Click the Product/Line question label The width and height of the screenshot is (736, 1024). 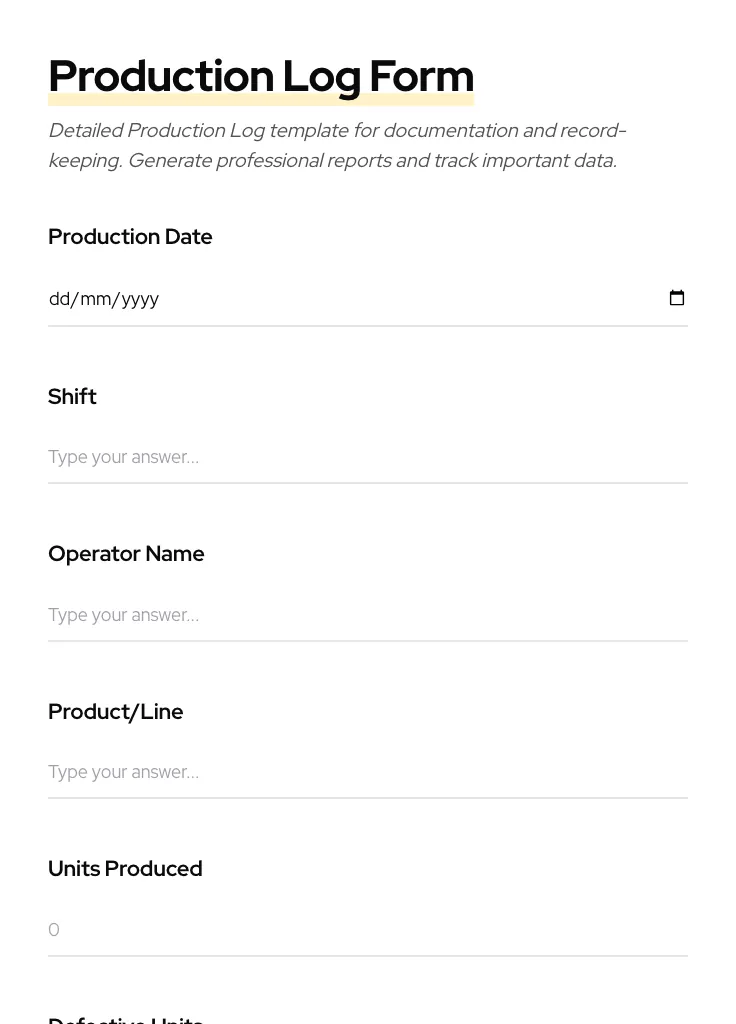[x=115, y=711]
